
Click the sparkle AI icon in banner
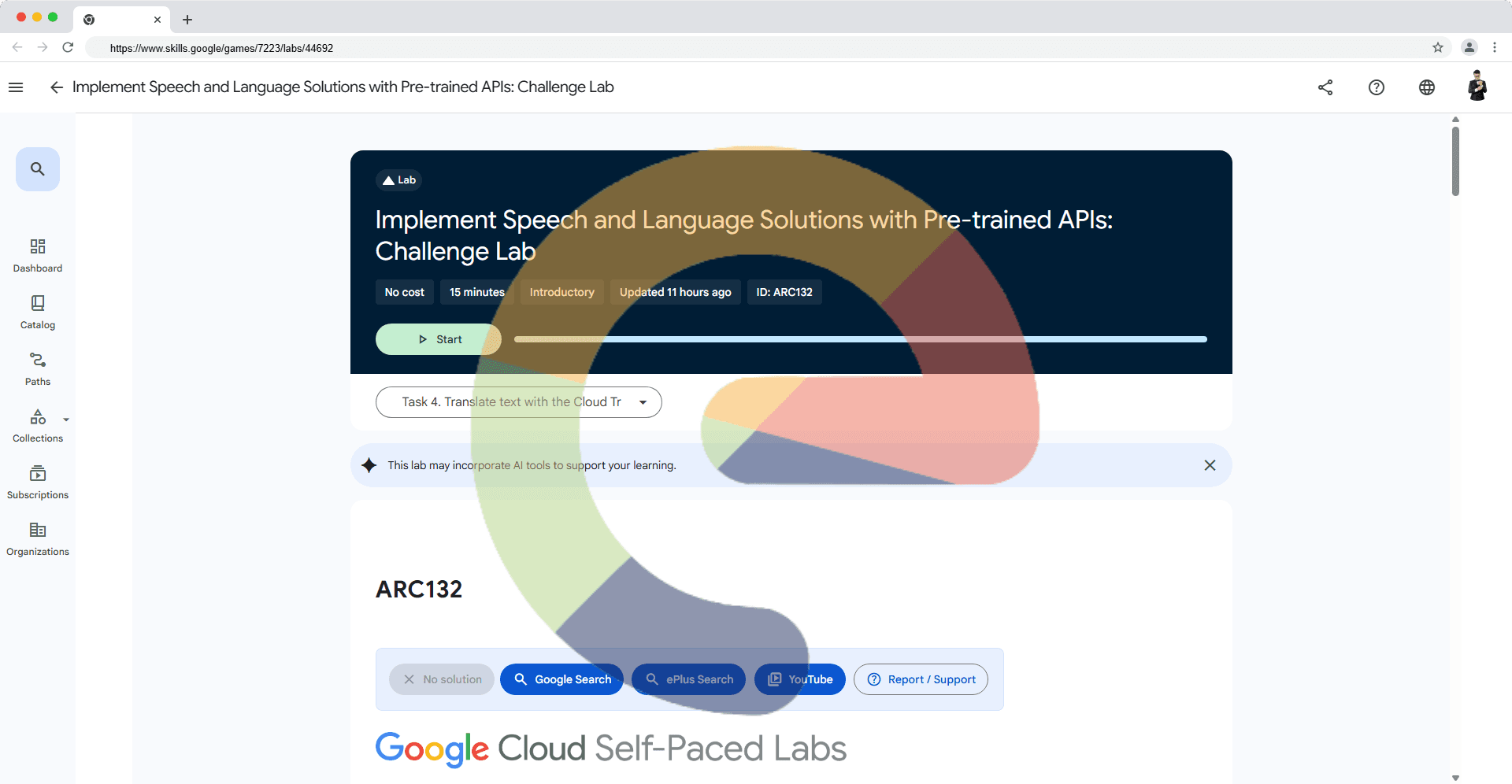[369, 465]
